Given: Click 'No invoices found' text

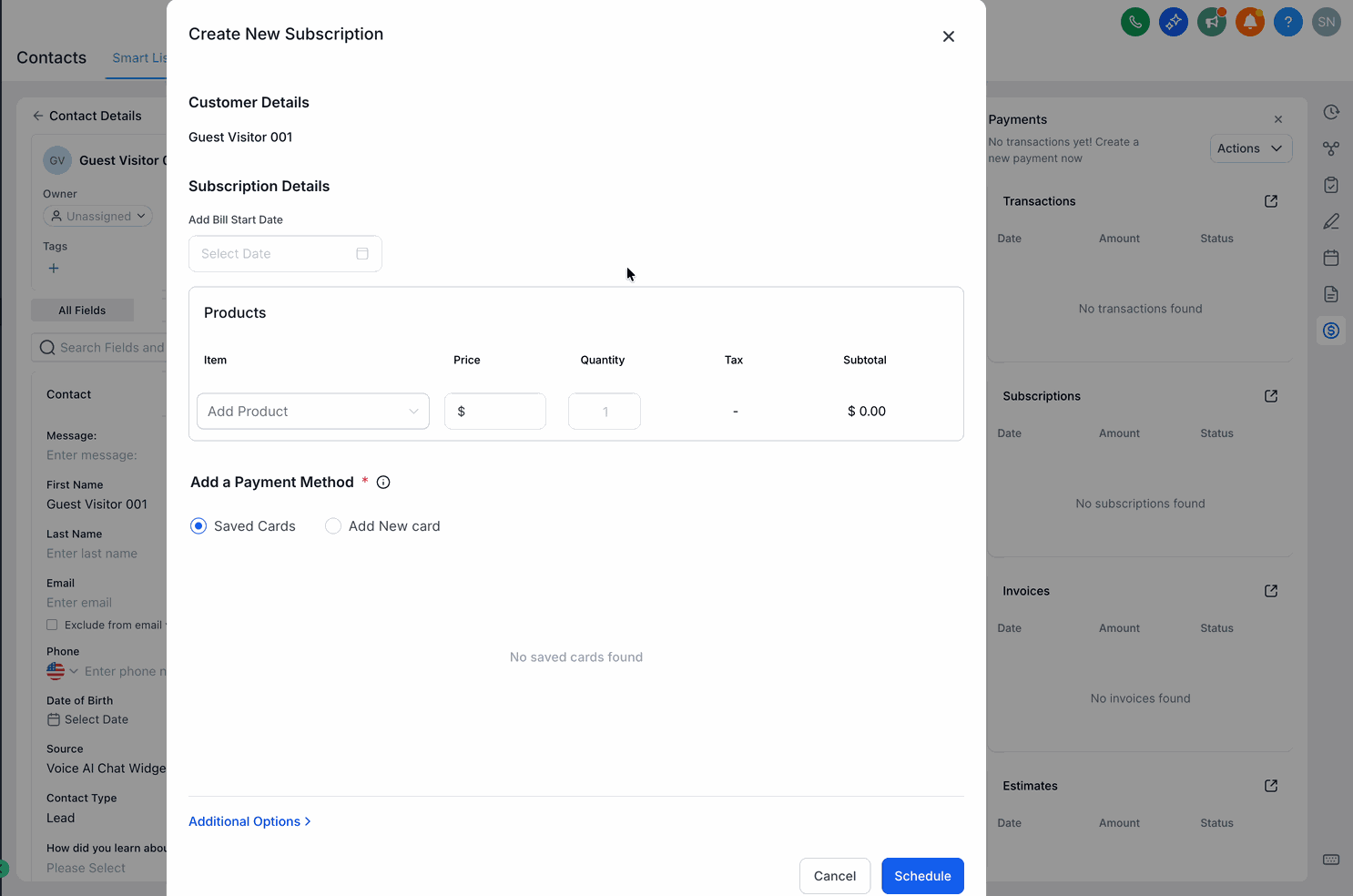Looking at the screenshot, I should click(x=1141, y=698).
